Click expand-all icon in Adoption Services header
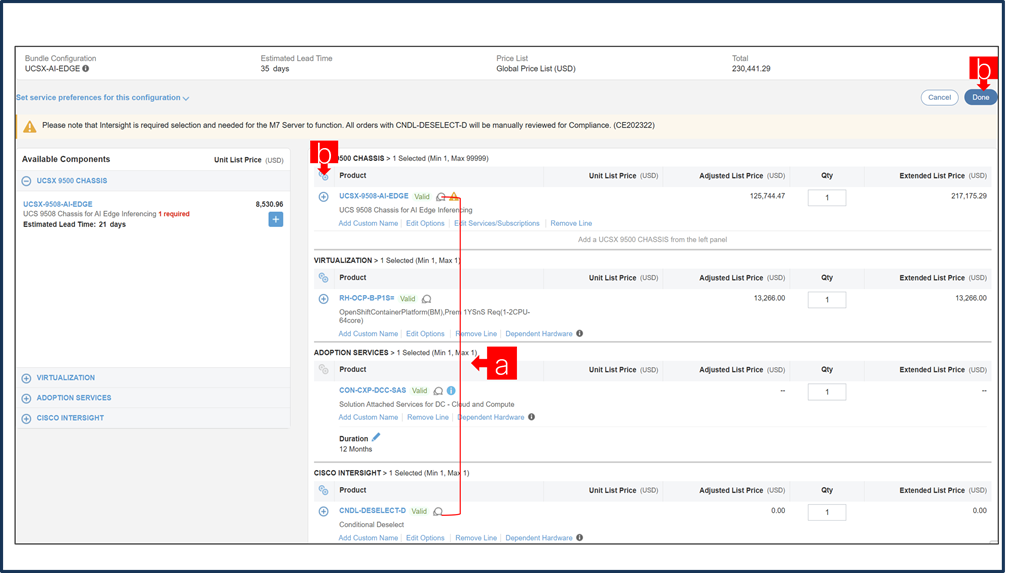Viewport: 1009px width, 573px height. (324, 370)
